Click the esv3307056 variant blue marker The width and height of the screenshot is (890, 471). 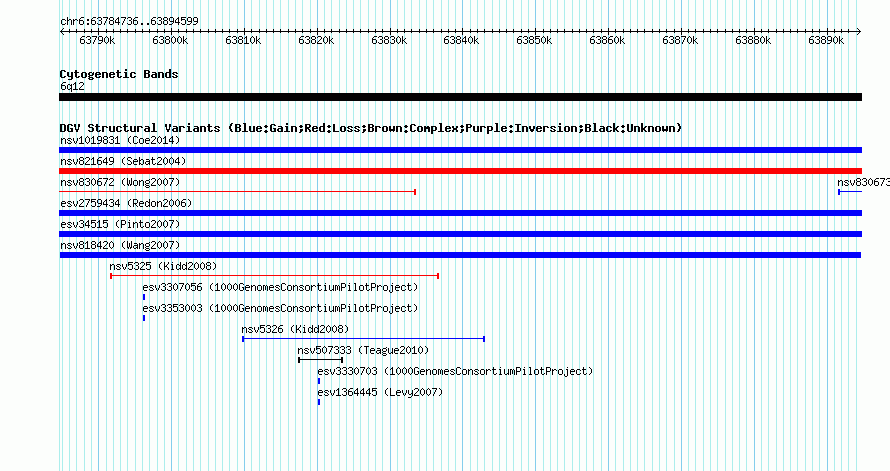pos(144,297)
